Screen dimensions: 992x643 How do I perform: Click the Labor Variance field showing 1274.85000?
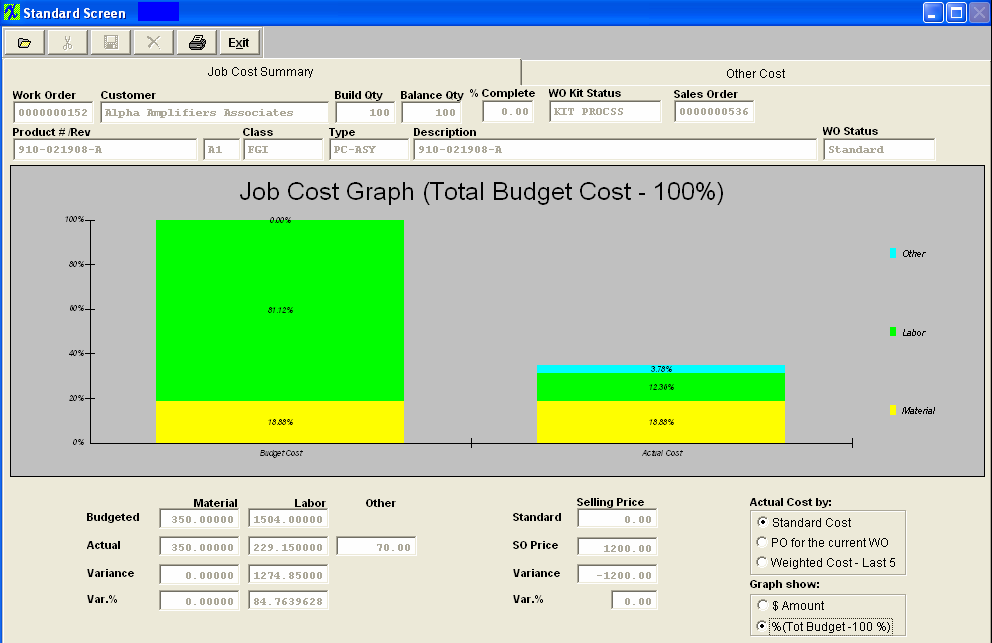(x=288, y=575)
